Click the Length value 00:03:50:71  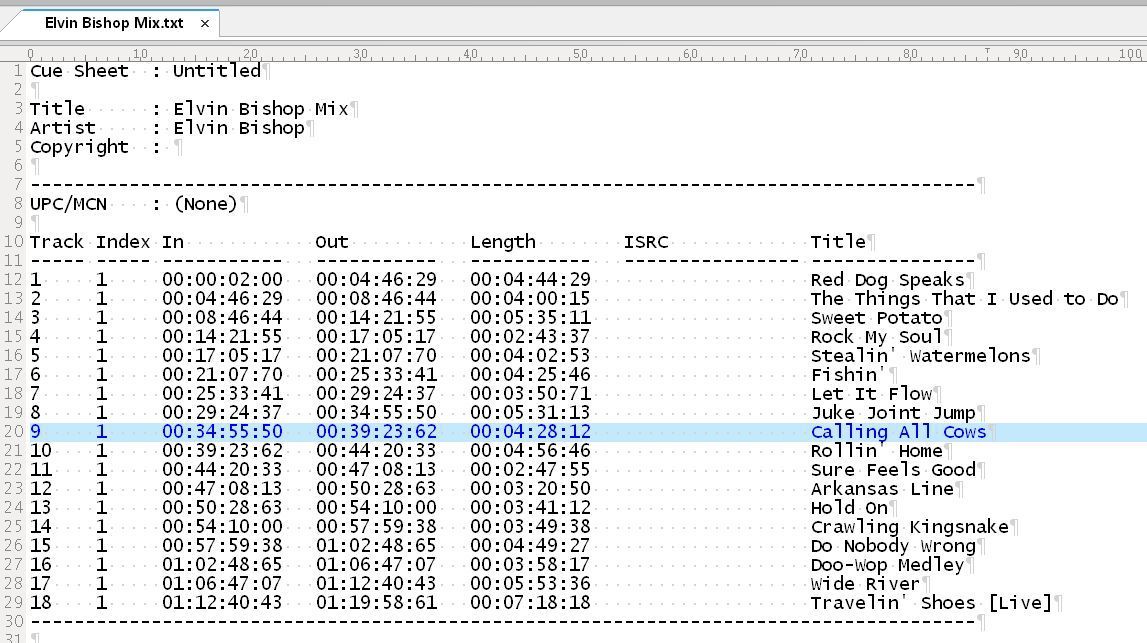530,394
